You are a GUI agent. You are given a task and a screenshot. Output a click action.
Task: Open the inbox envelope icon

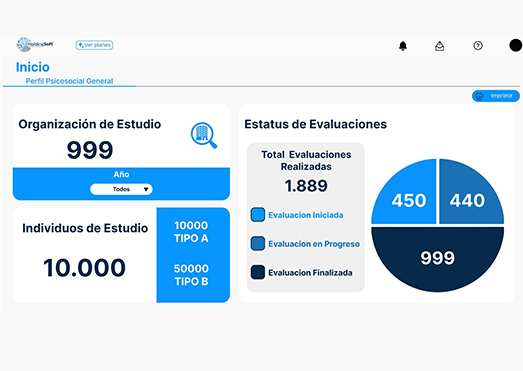click(x=440, y=46)
